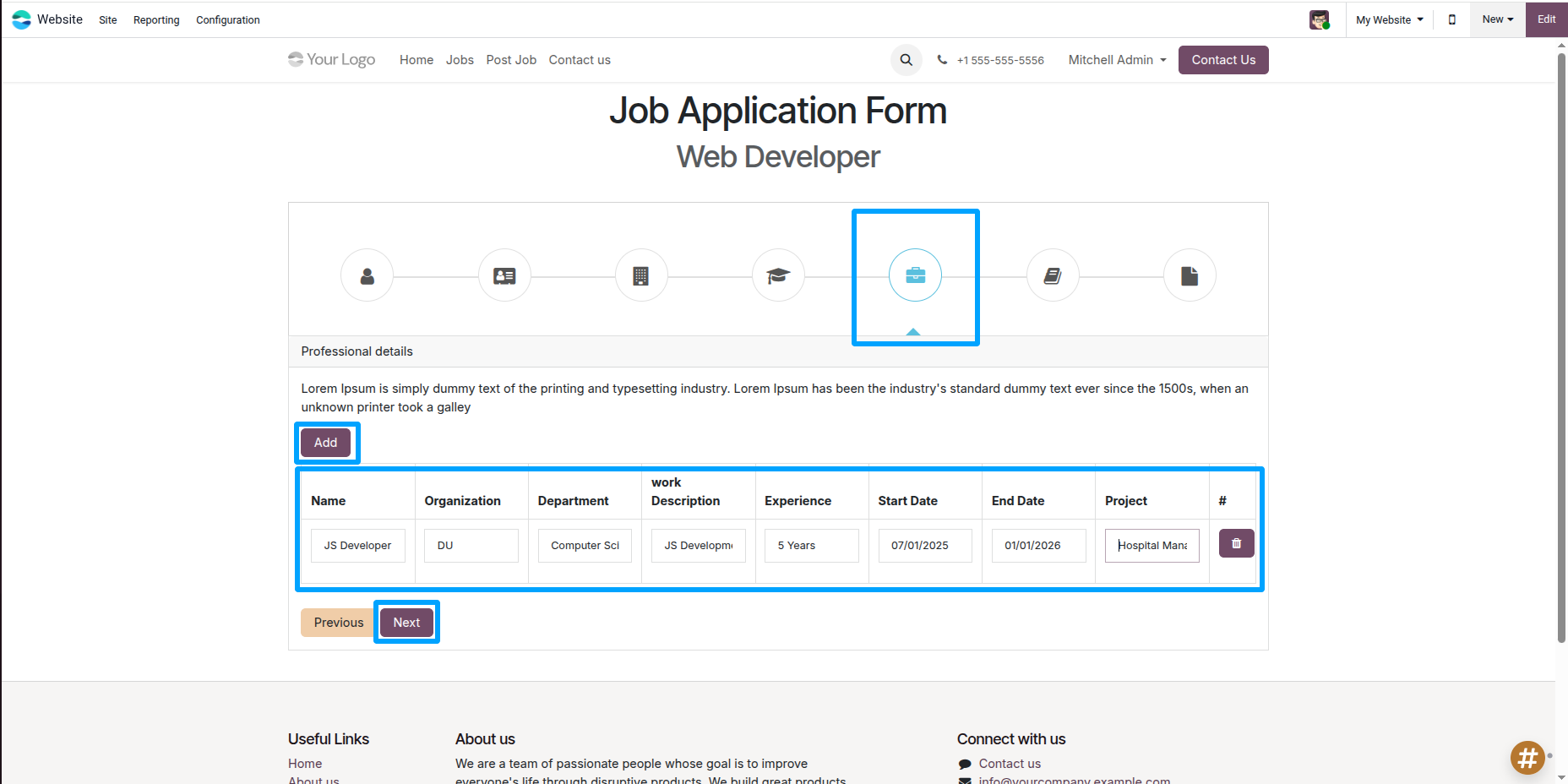This screenshot has height=784, width=1568.
Task: Select the briefcase professional details step
Action: pos(915,275)
